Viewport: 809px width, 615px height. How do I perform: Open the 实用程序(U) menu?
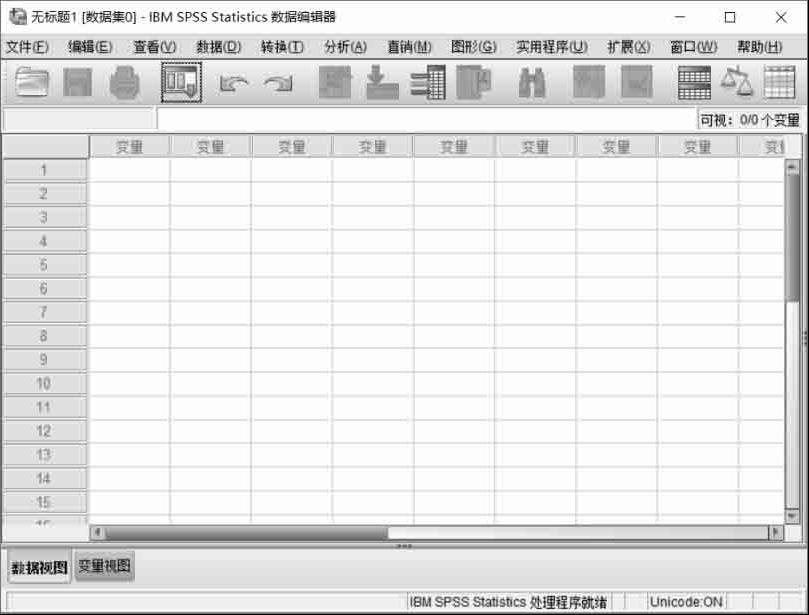[x=552, y=47]
